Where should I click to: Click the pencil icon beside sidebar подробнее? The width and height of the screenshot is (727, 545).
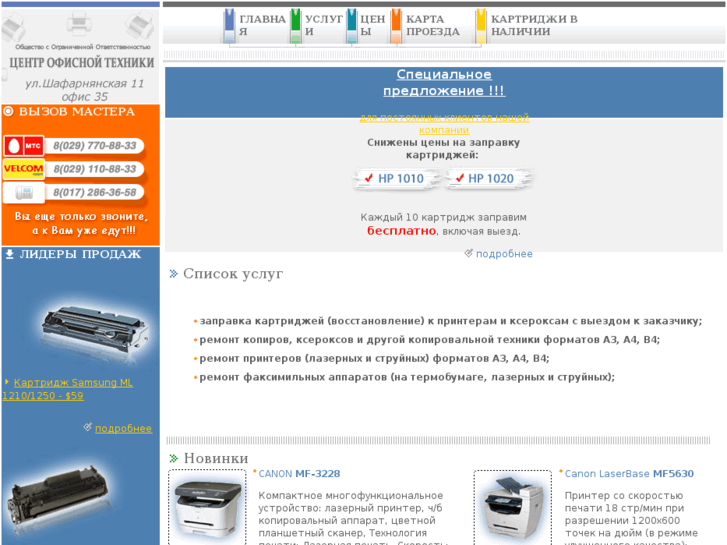pyautogui.click(x=88, y=427)
